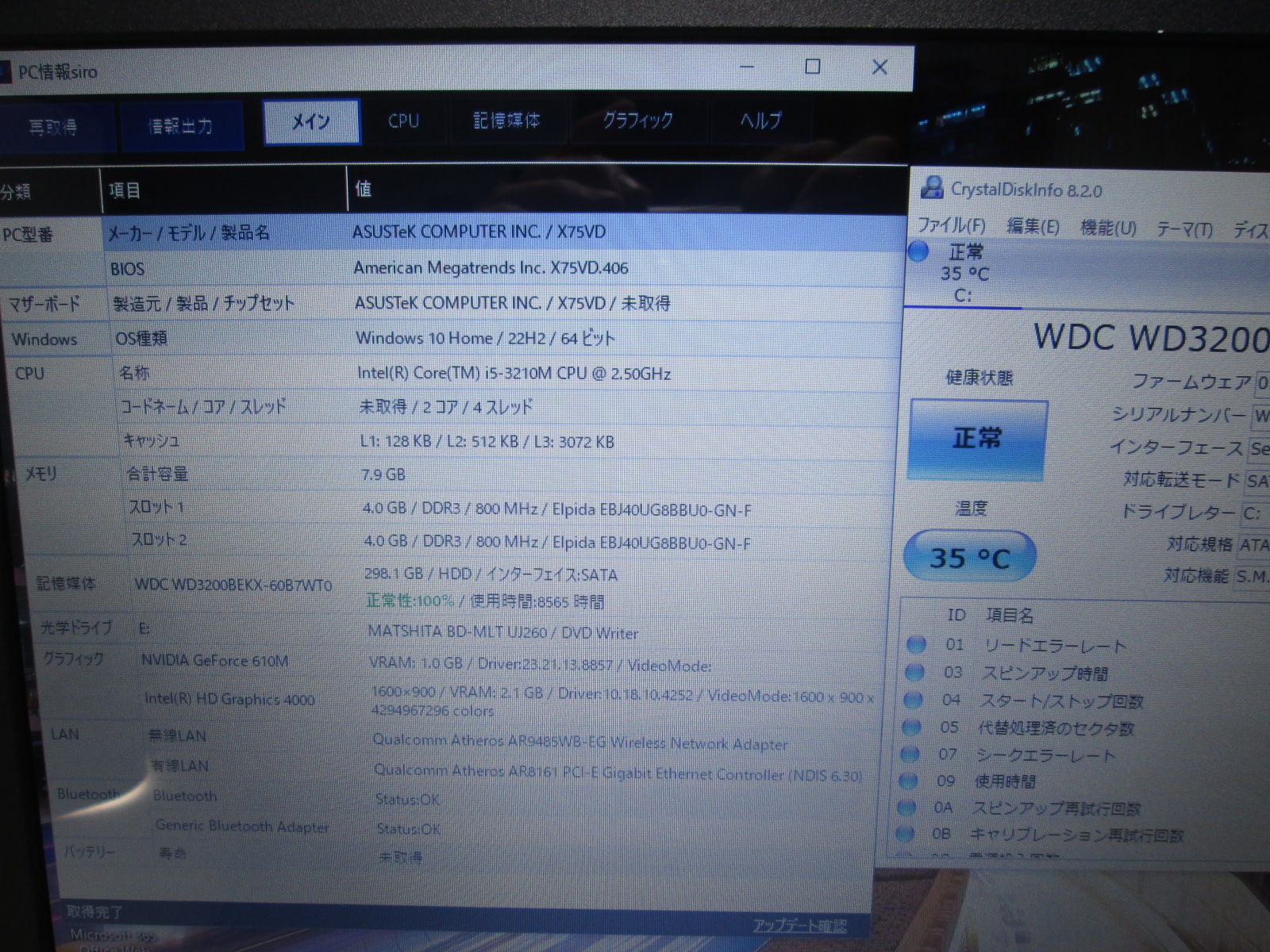Select the 製造元 / 製品 / チップセット row label
The height and width of the screenshot is (952, 1270).
(203, 303)
